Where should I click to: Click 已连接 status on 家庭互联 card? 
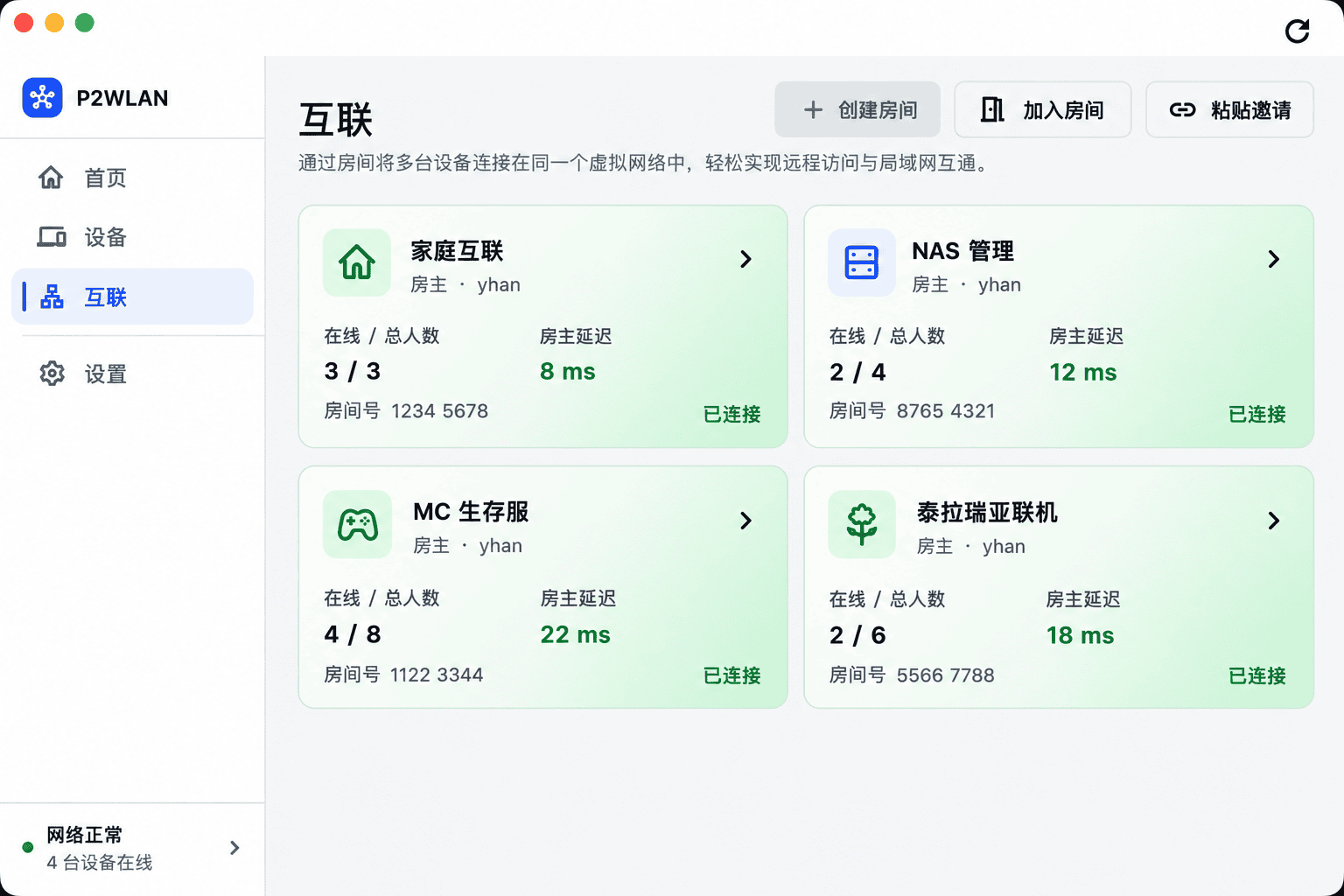point(732,414)
